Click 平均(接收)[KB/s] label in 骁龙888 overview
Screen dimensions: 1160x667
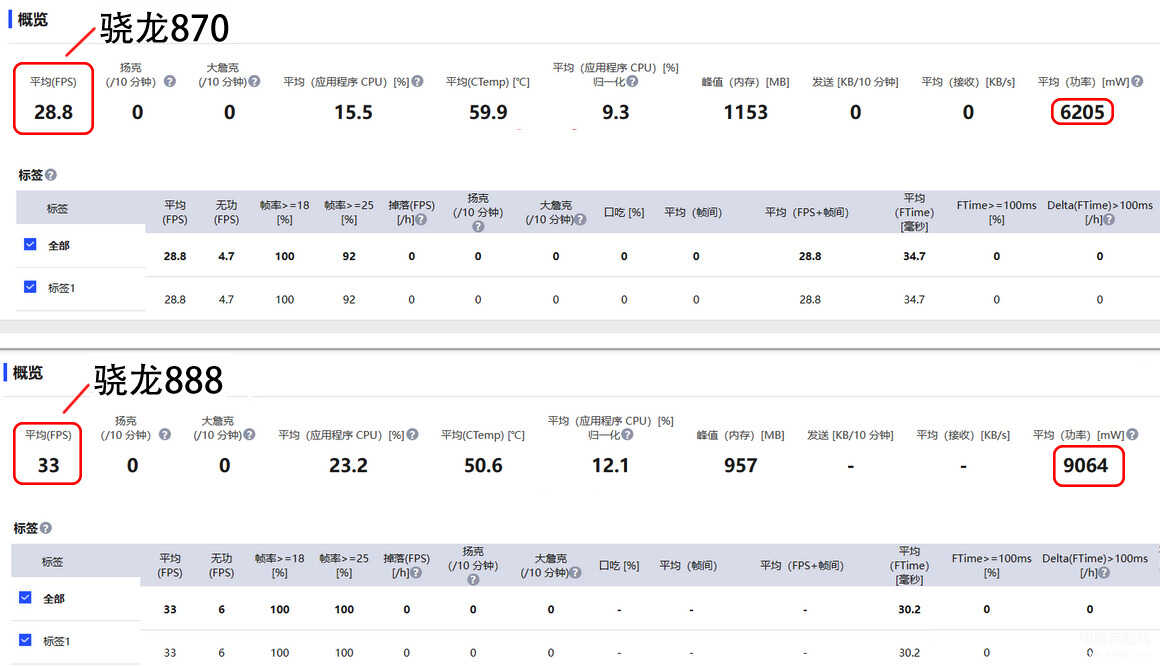click(963, 435)
